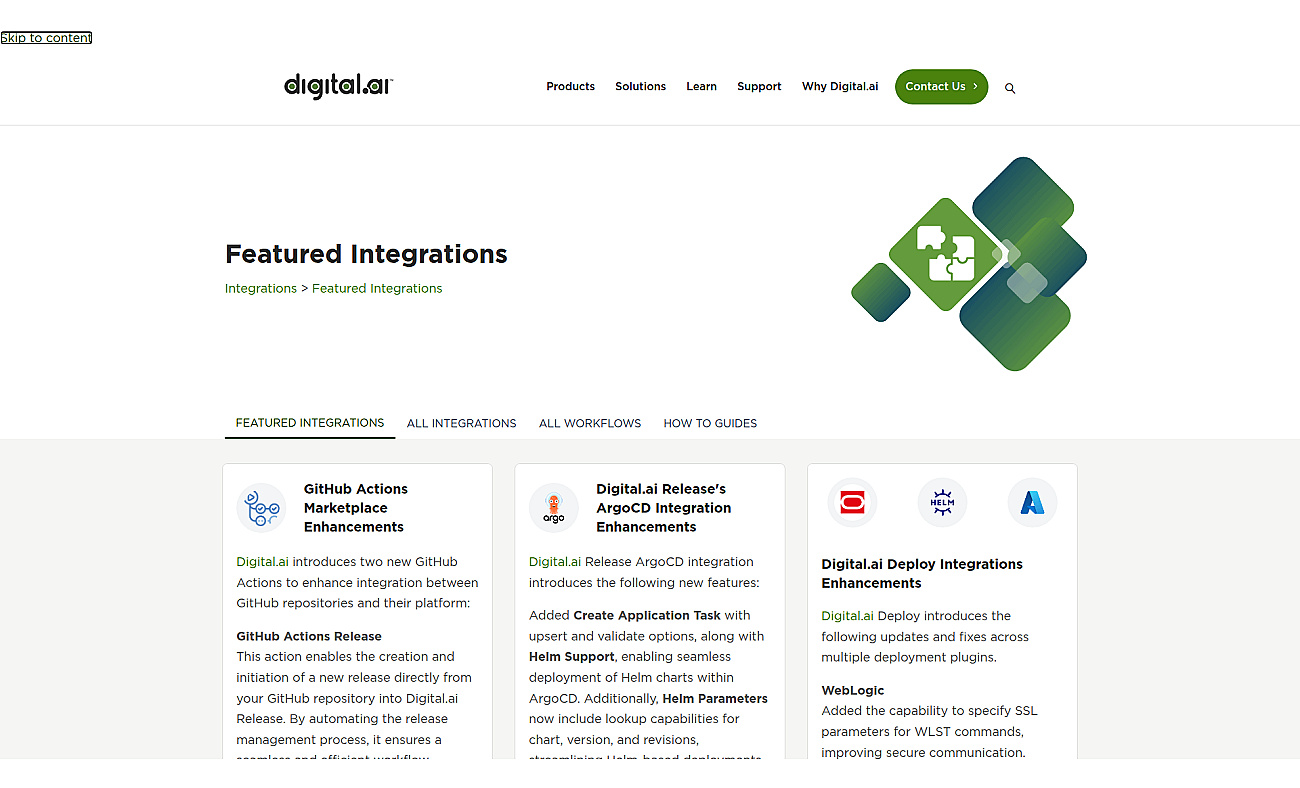Viewport: 1300px width, 788px height.
Task: Click the GitHub Actions Marketplace Enhancements title
Action: pyautogui.click(x=356, y=508)
